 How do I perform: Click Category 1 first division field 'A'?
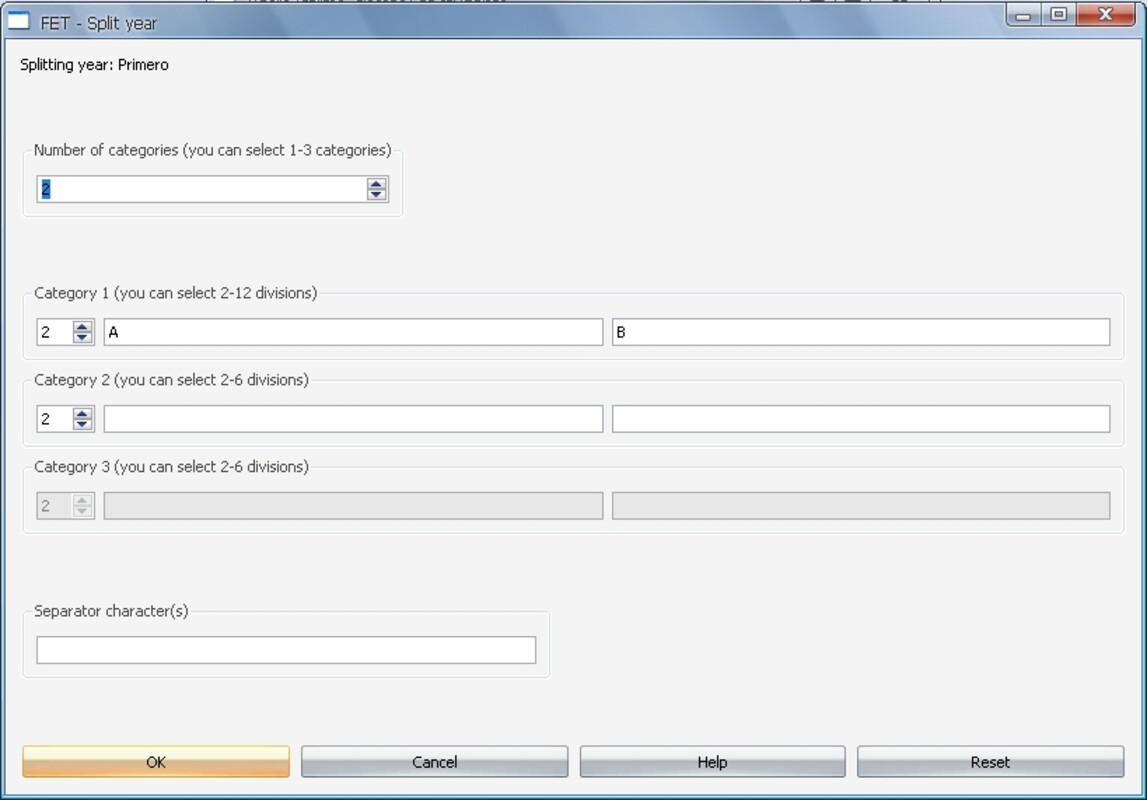[x=353, y=332]
